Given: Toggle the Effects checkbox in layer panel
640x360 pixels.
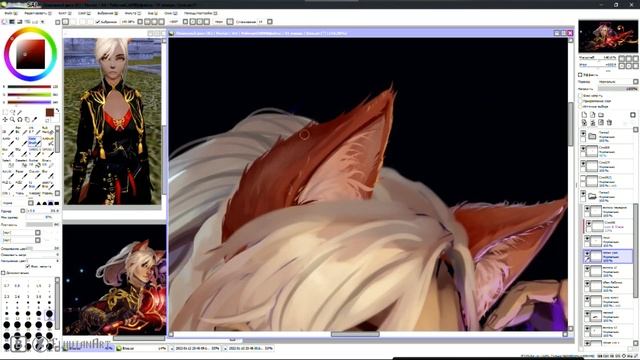Looking at the screenshot, I should pos(580,75).
